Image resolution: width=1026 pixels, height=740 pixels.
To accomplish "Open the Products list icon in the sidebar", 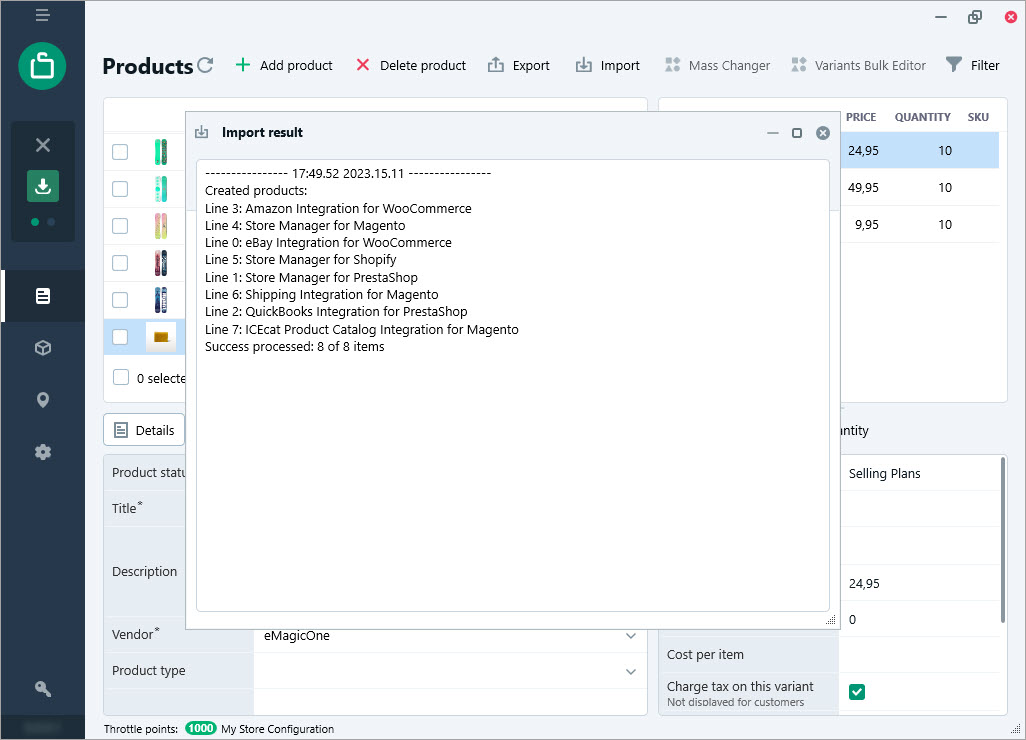I will coord(43,296).
